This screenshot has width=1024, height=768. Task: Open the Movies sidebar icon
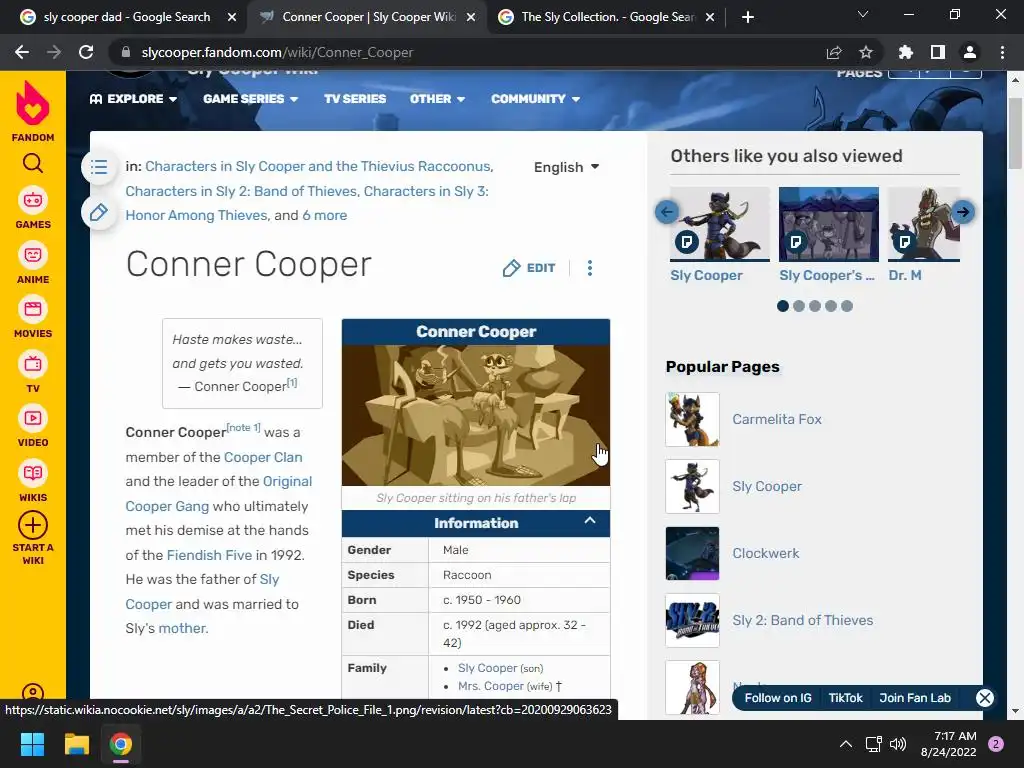(33, 309)
